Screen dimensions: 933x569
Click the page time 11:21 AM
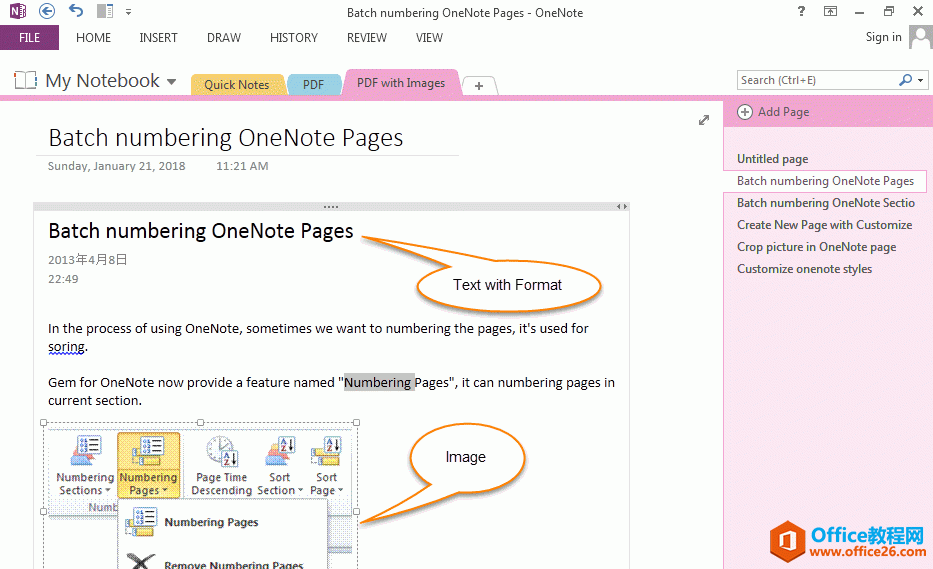242,166
